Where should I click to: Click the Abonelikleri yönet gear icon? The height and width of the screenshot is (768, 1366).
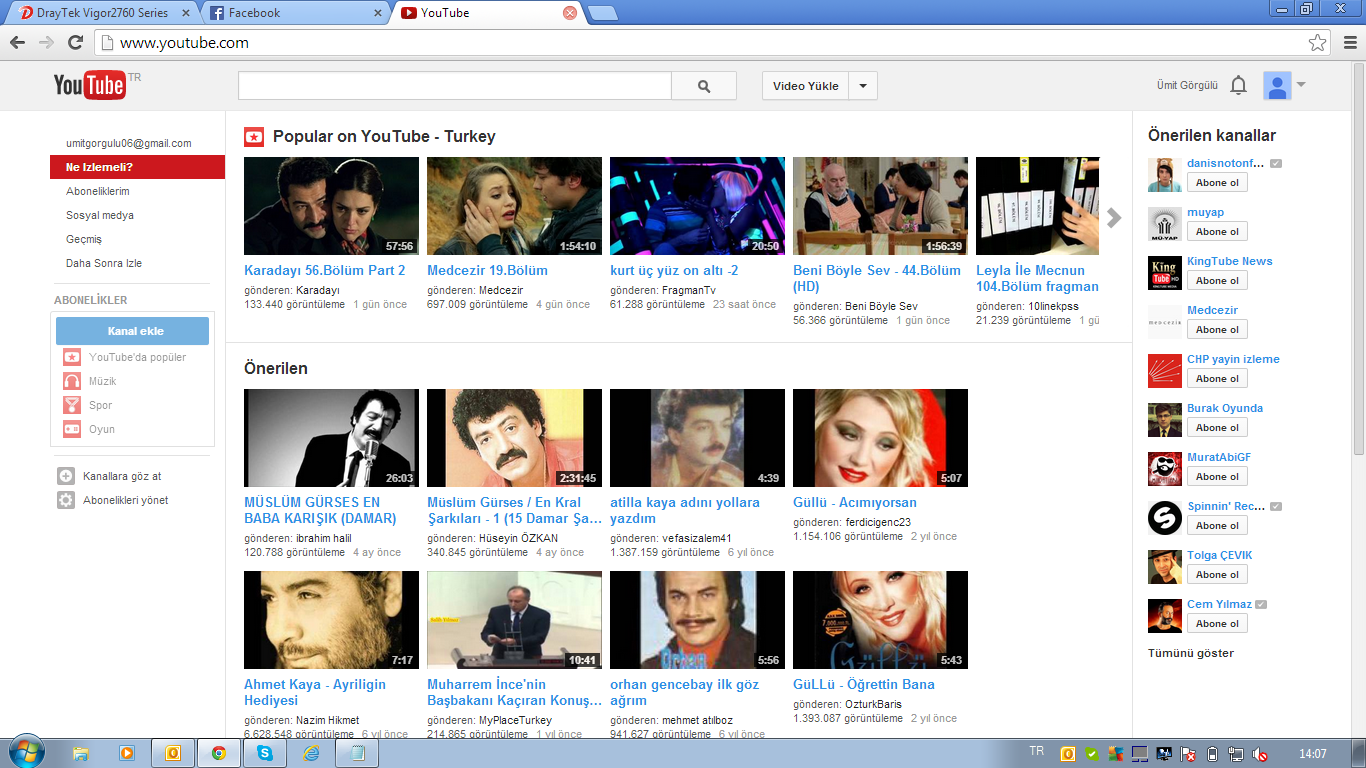click(x=66, y=500)
